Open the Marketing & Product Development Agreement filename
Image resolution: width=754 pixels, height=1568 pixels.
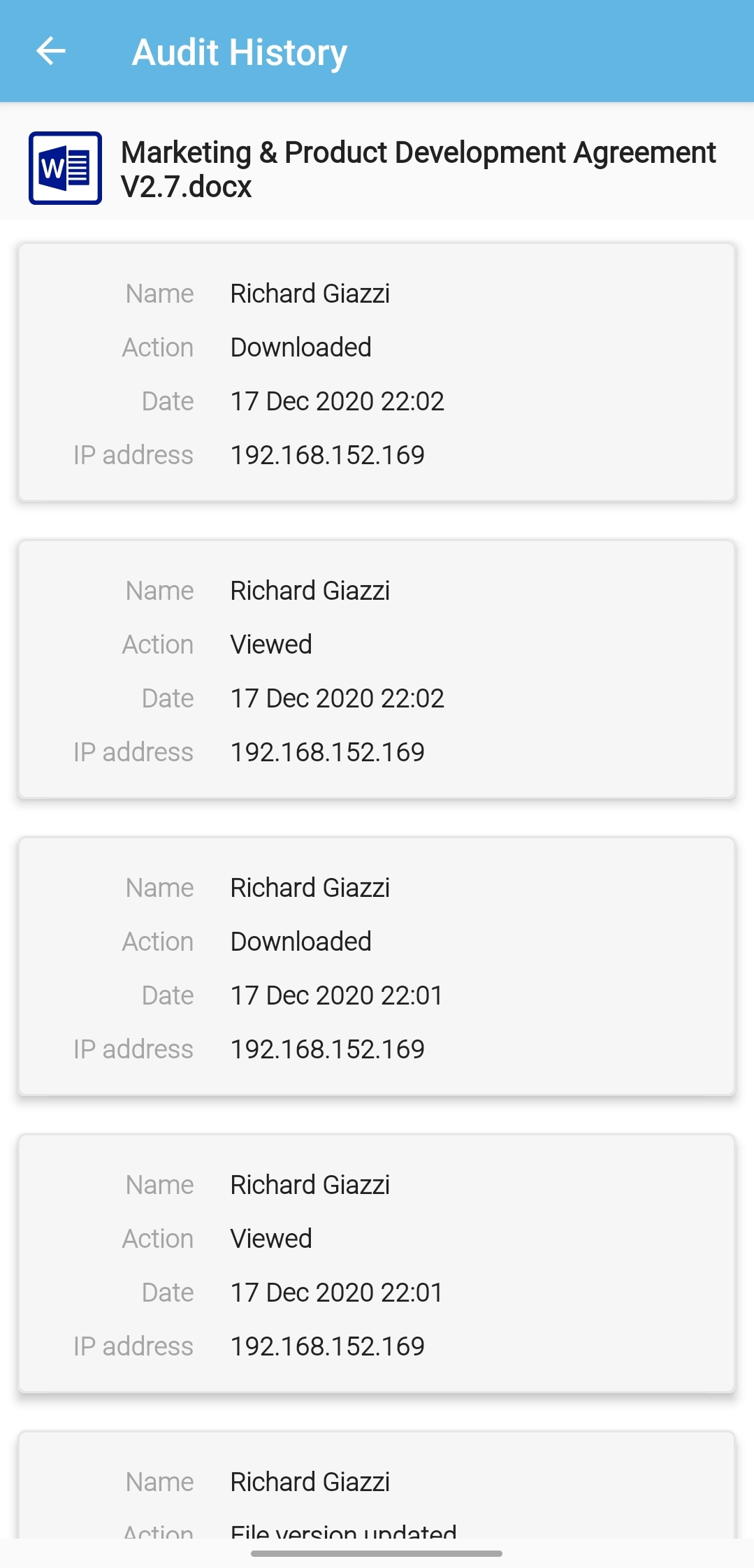[418, 169]
